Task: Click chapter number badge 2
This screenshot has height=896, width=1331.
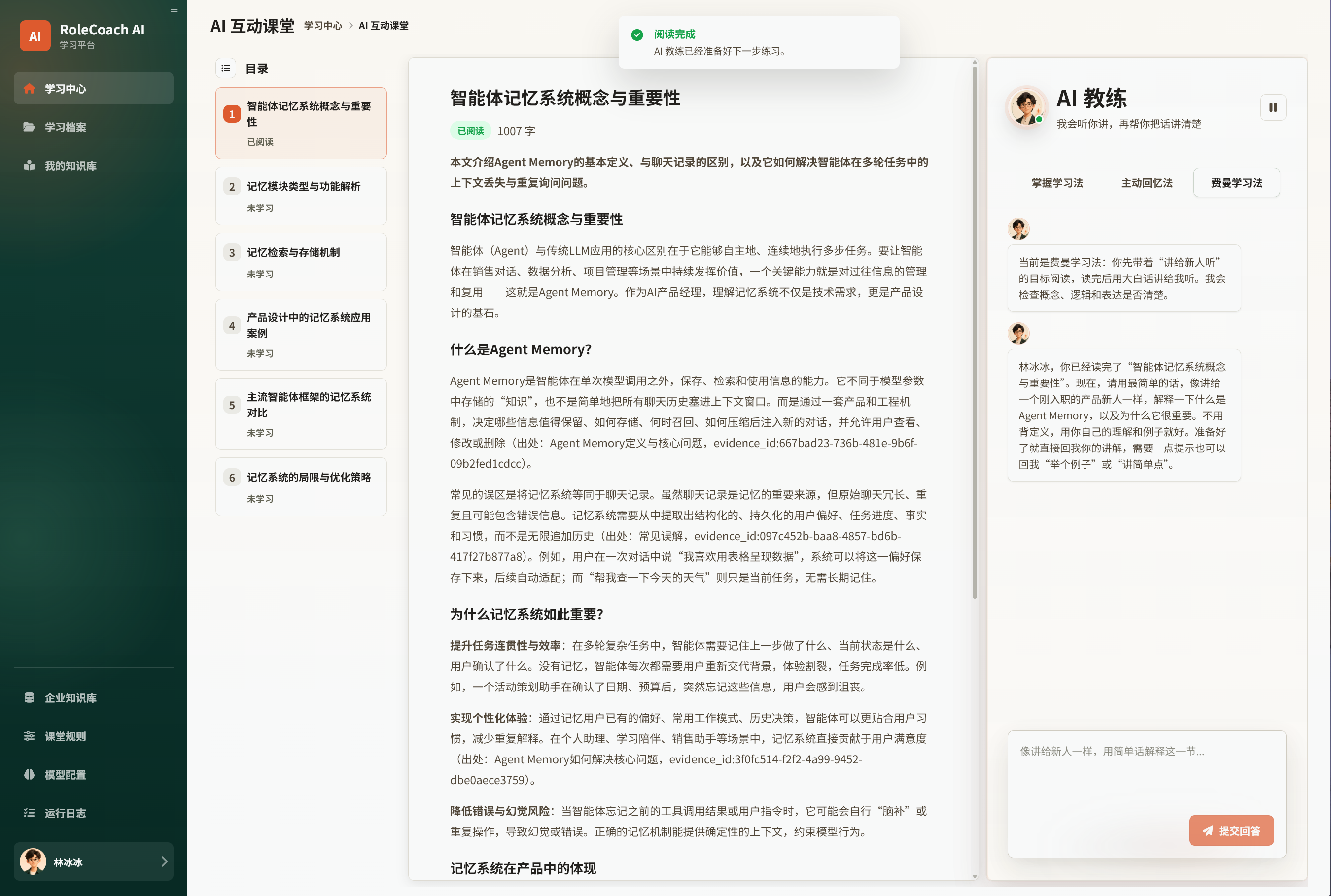Action: click(232, 187)
